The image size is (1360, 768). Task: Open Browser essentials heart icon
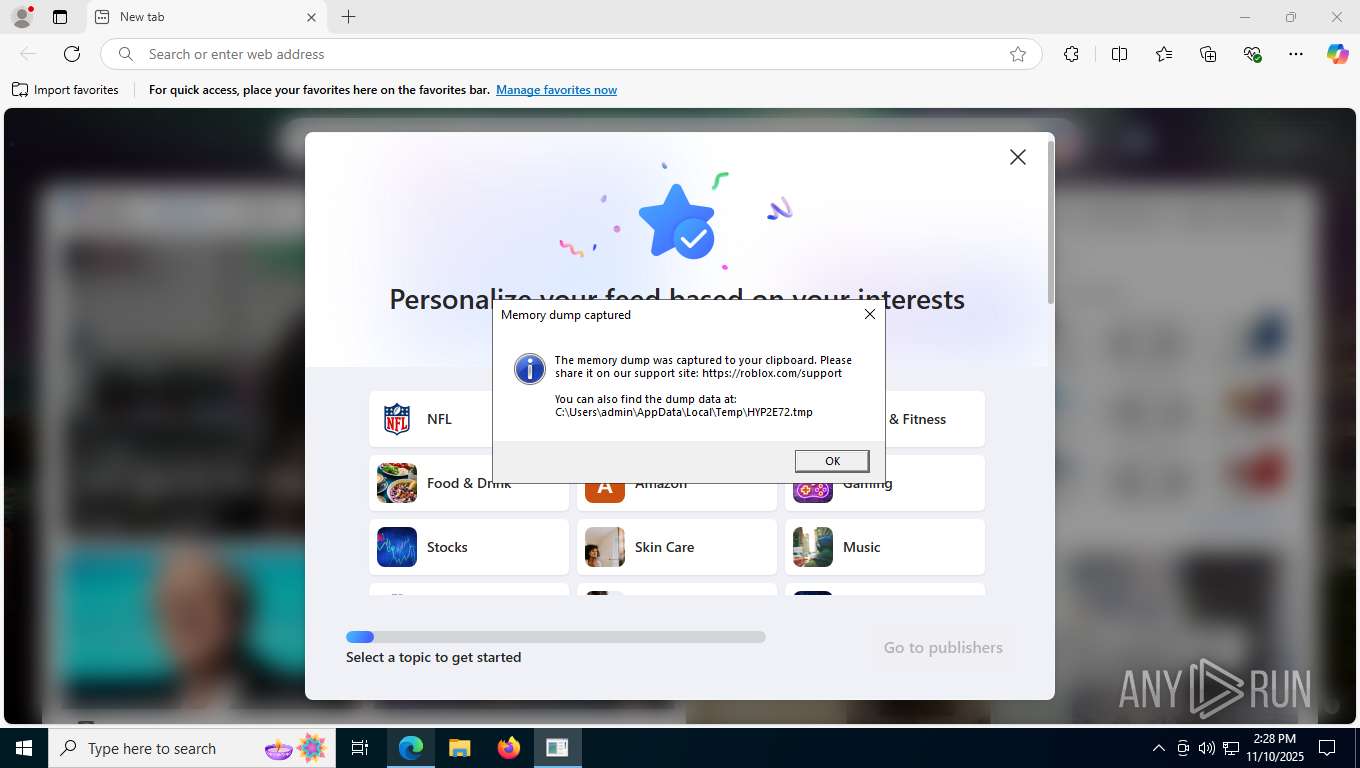tap(1252, 54)
